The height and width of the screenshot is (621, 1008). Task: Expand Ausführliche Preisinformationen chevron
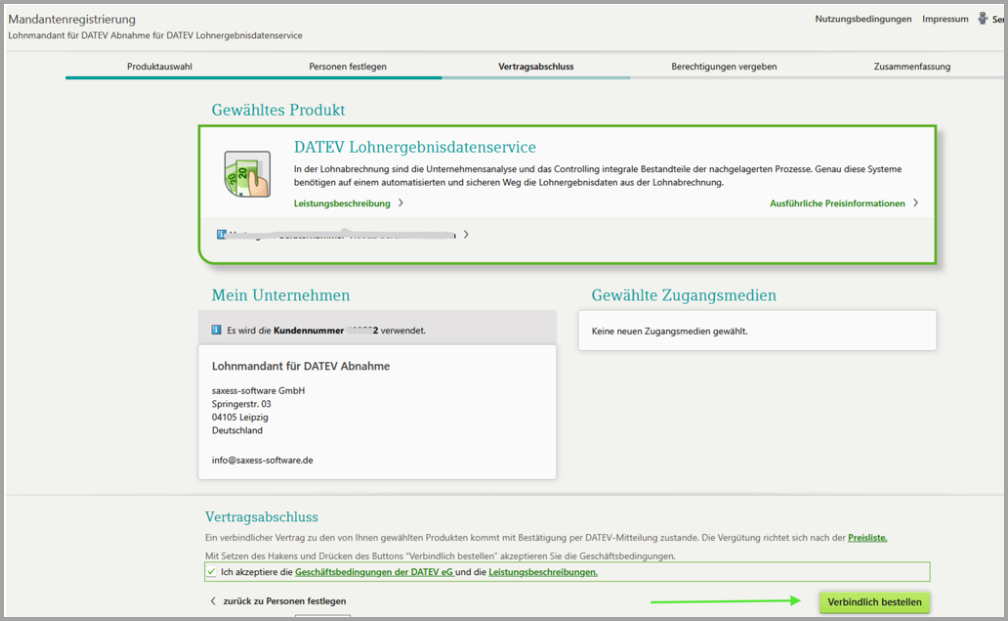pos(915,203)
